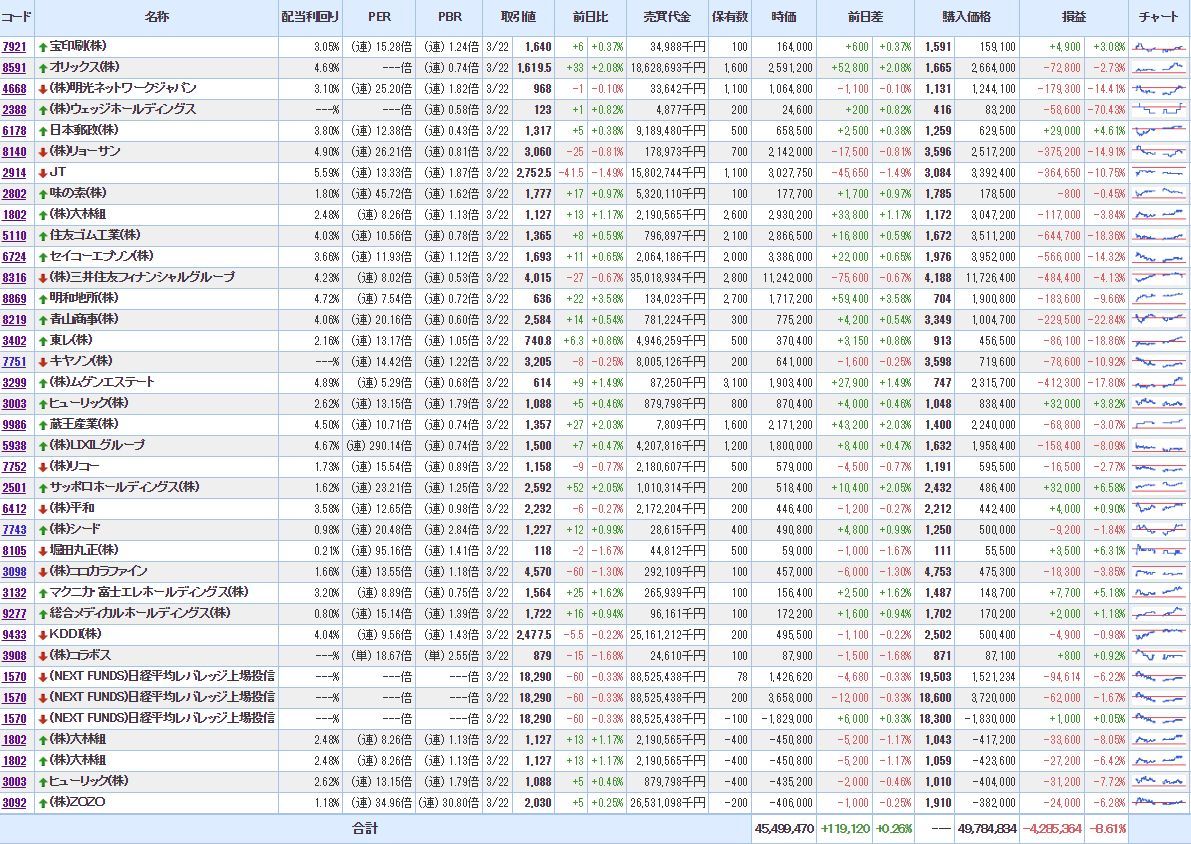Open stock code 8316 link
Viewport: 1191px width, 844px height.
14,277
